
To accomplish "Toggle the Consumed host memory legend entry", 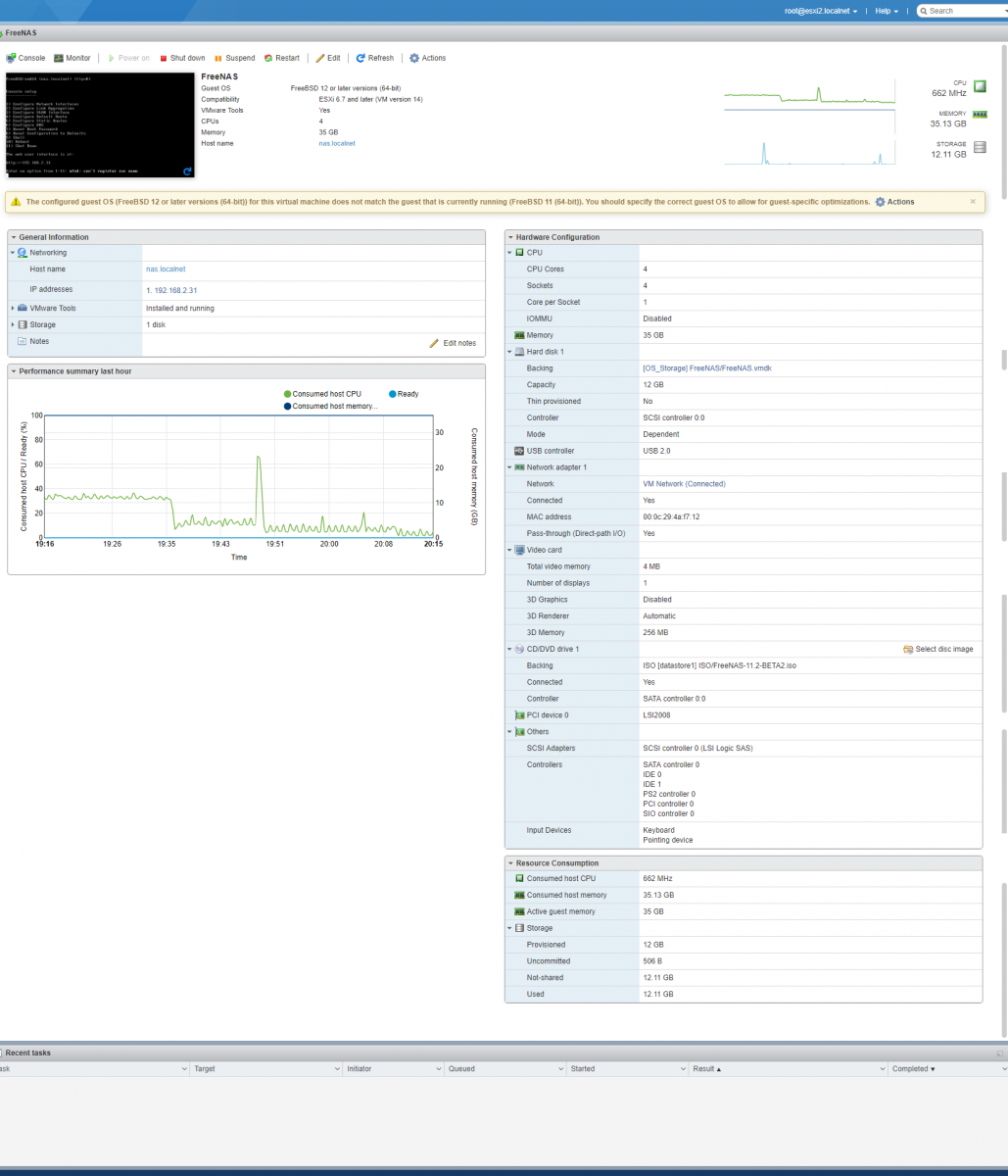I will 330,406.
